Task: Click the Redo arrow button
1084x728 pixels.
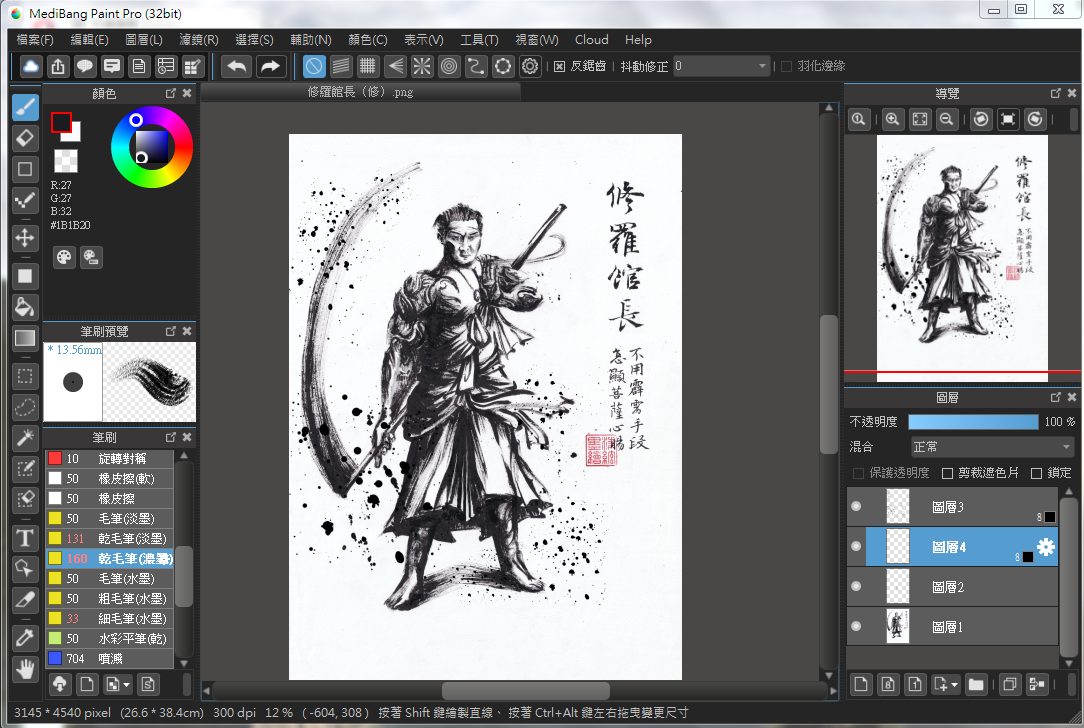Action: pos(270,66)
